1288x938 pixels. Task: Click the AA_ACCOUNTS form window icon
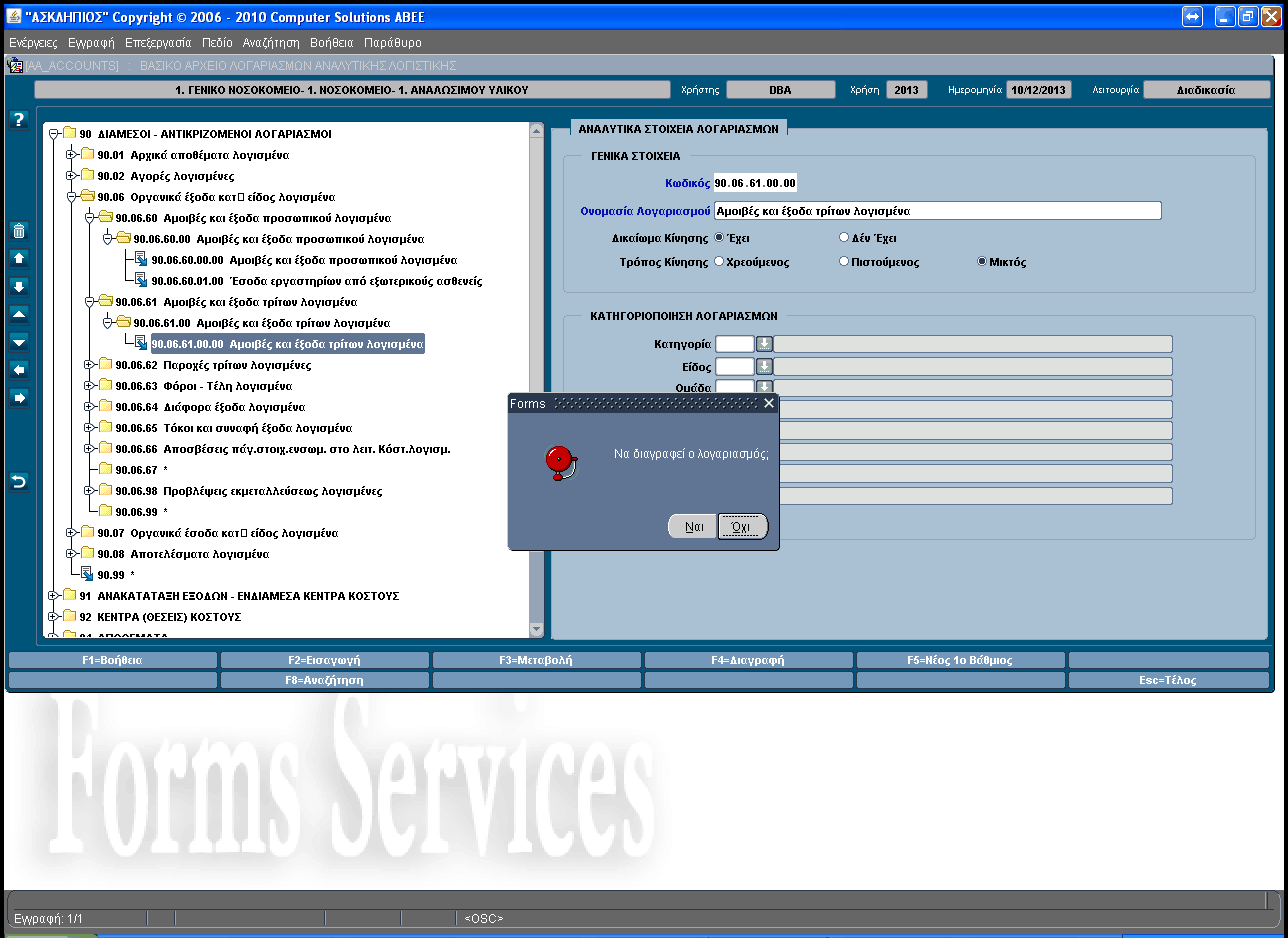coord(15,65)
